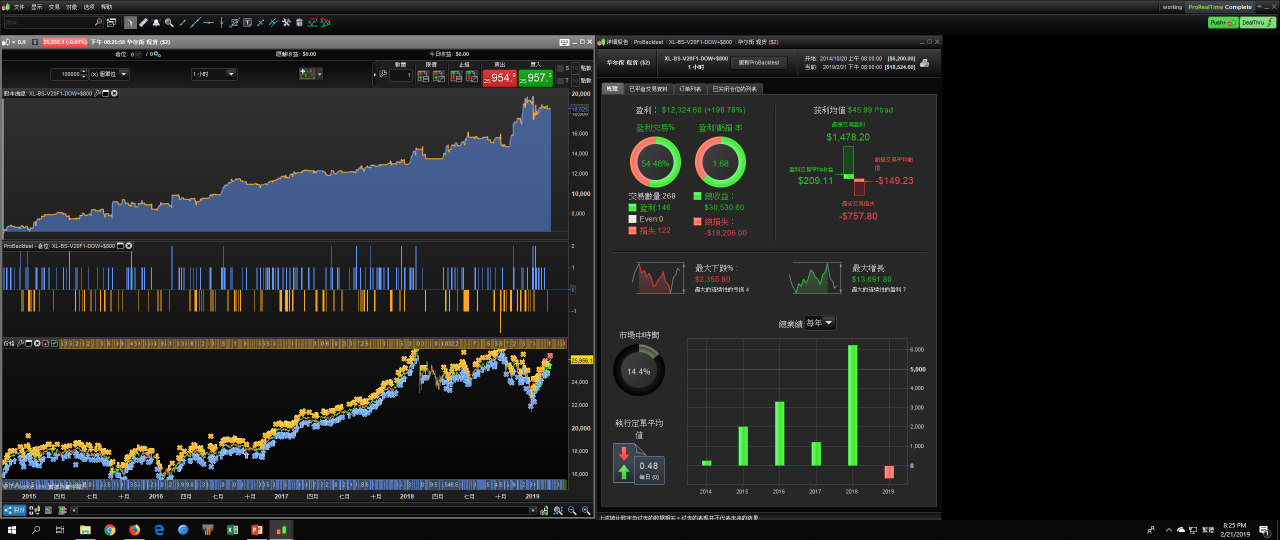Select the magnifier zoom tool in the toolbar
1280x540 pixels.
[x=169, y=22]
